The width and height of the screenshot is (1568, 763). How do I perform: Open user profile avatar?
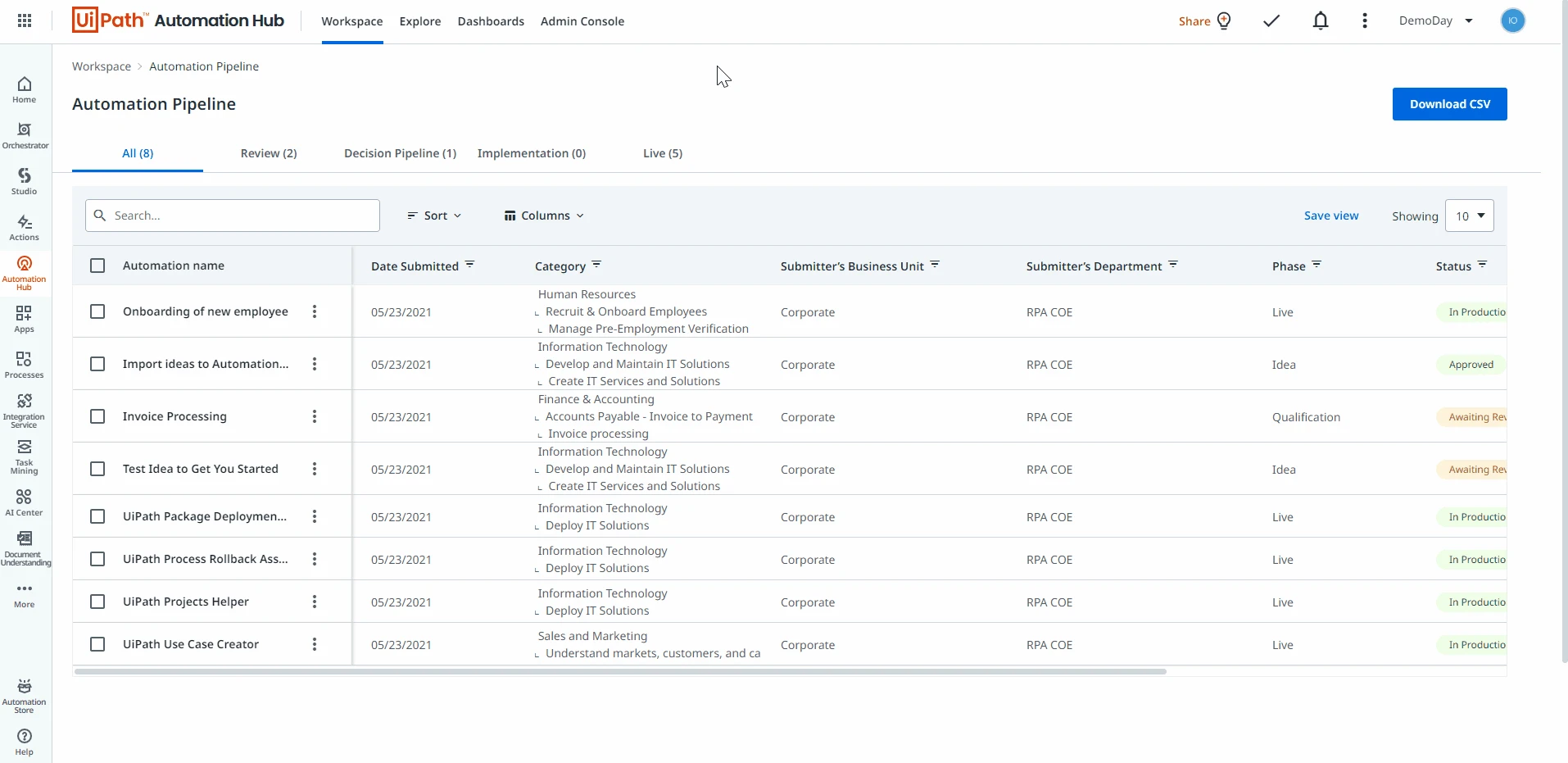tap(1513, 21)
